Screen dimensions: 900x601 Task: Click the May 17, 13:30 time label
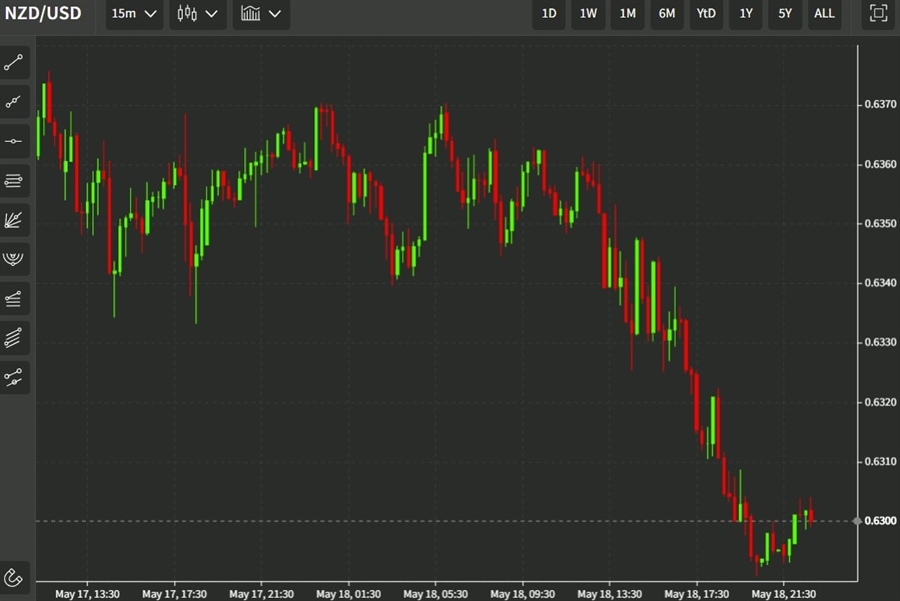tap(87, 594)
